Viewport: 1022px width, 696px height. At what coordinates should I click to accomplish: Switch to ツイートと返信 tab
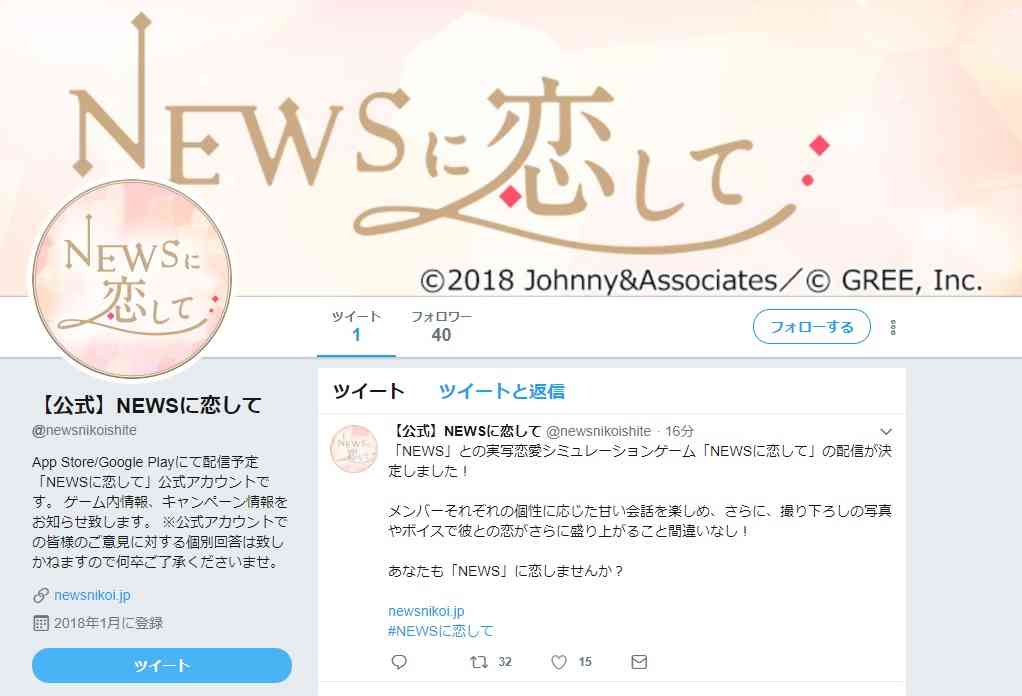[x=502, y=391]
